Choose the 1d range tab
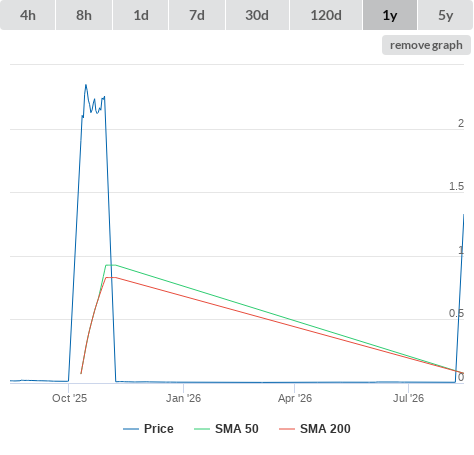The width and height of the screenshot is (474, 455). pyautogui.click(x=141, y=15)
